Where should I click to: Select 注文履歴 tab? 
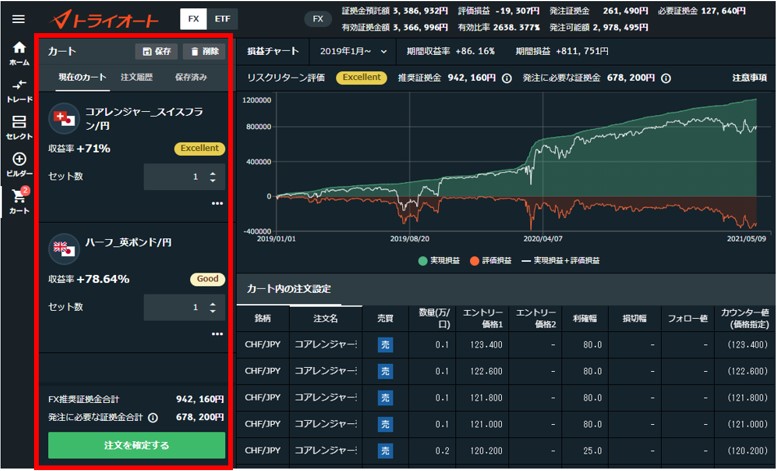(x=137, y=77)
